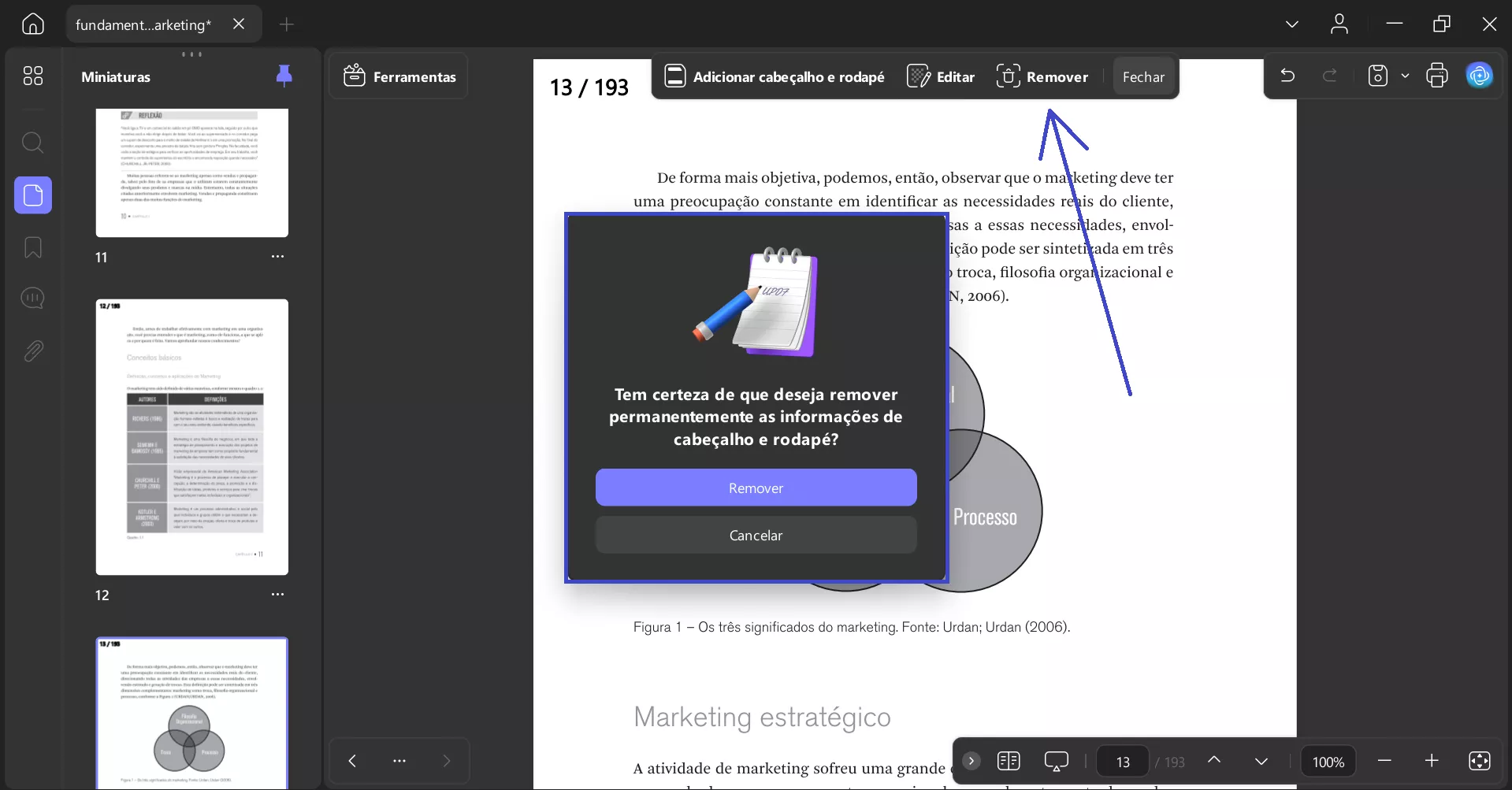Open more options ellipsis in bottom bar
Screen dimensions: 1512x790
399,760
